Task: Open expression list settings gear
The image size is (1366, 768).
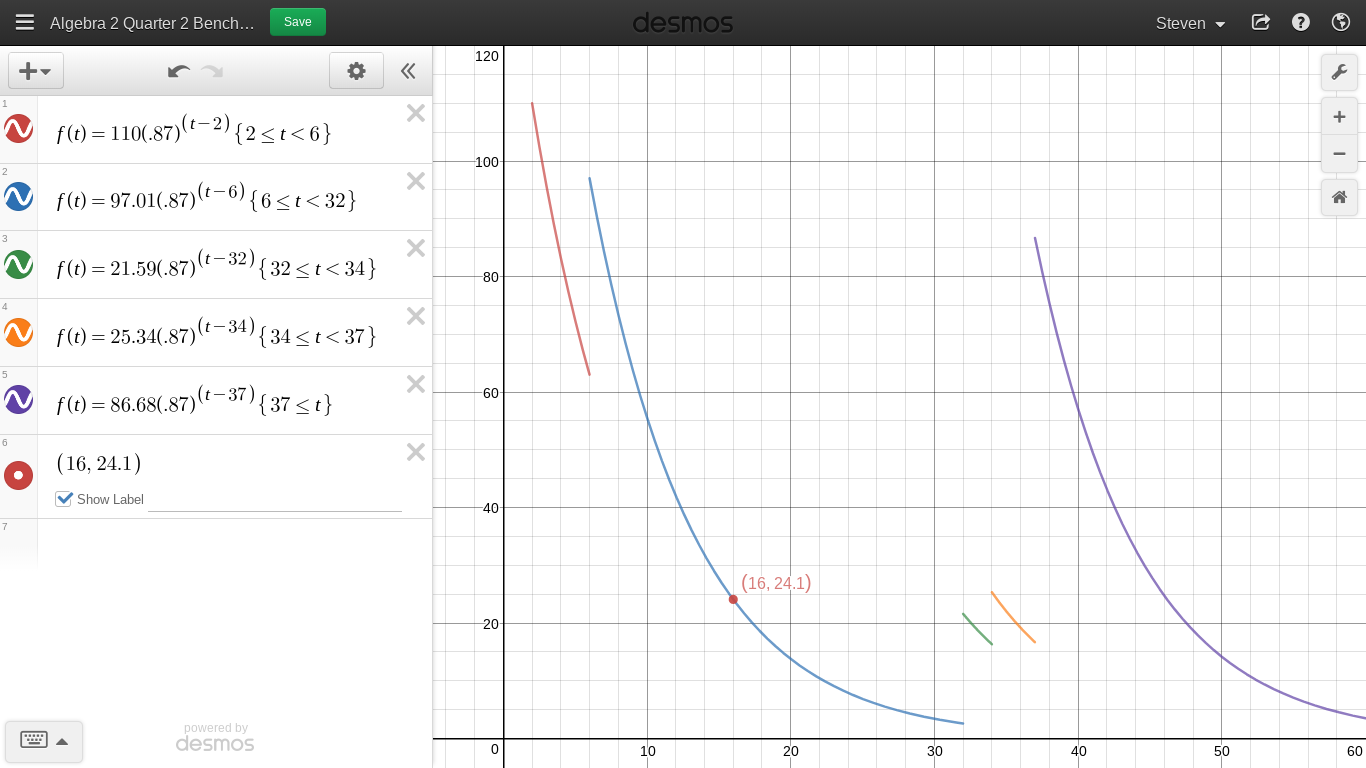Action: [356, 71]
